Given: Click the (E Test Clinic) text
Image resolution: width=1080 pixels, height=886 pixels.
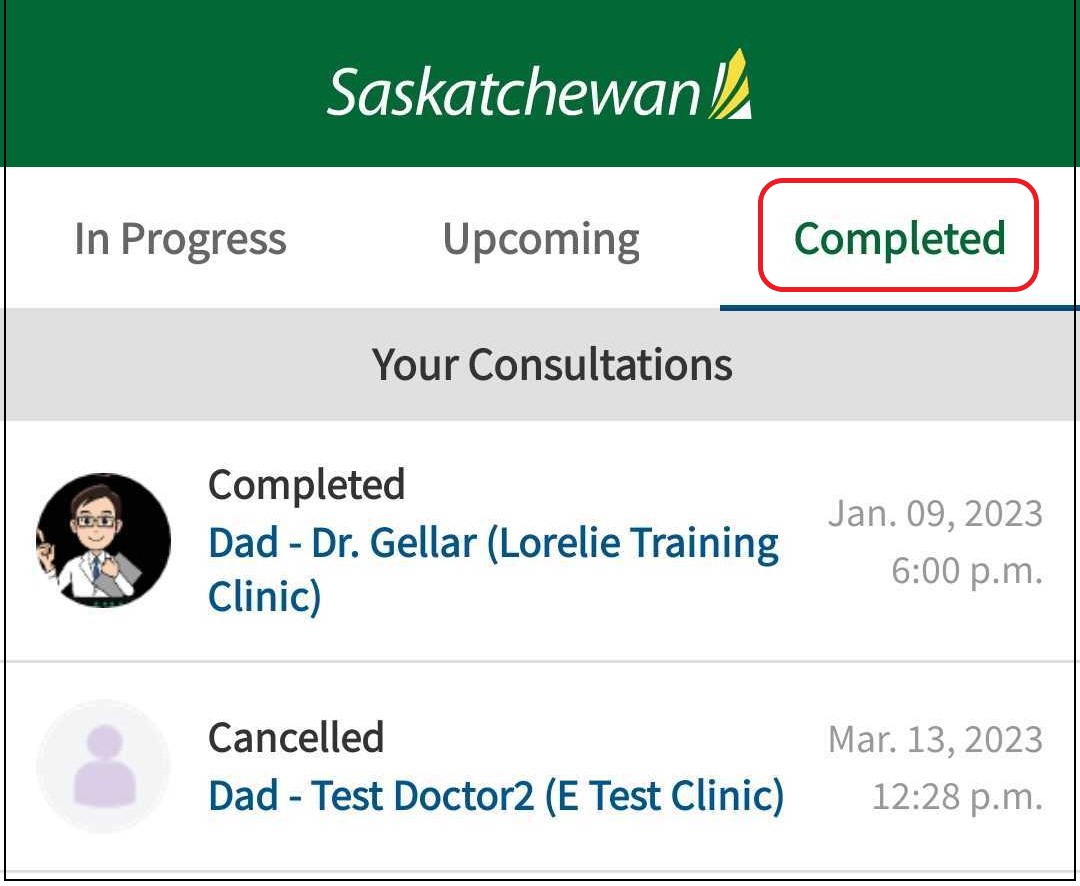Looking at the screenshot, I should (664, 796).
